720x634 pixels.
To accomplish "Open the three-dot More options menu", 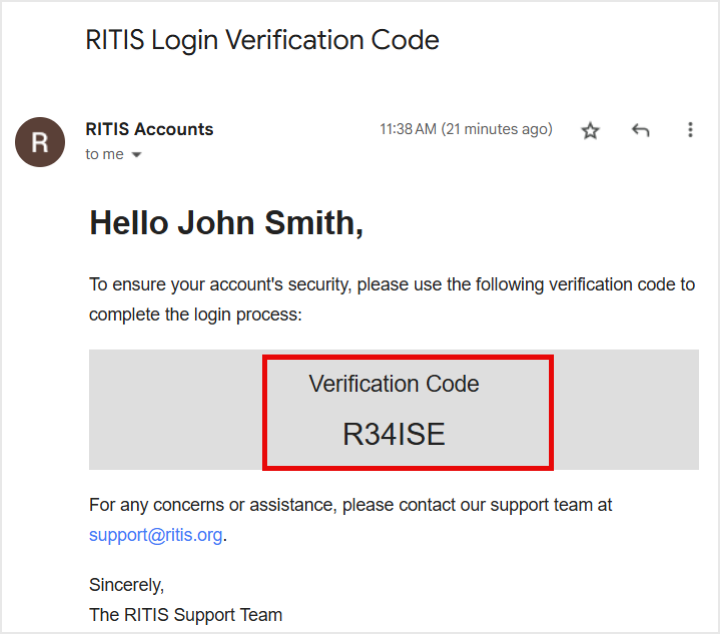I will (690, 130).
